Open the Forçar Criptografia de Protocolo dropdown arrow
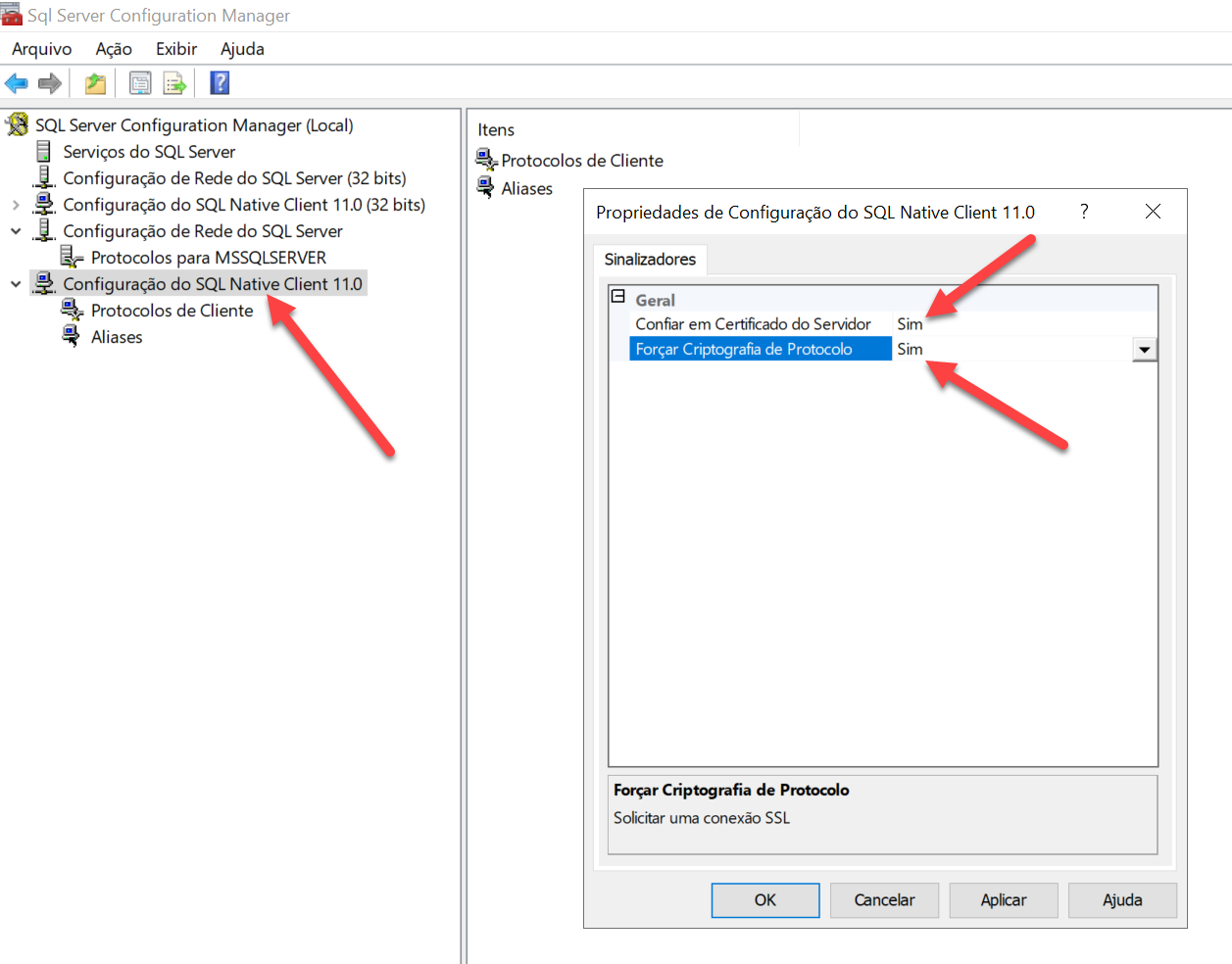Image resolution: width=1232 pixels, height=964 pixels. click(1145, 350)
